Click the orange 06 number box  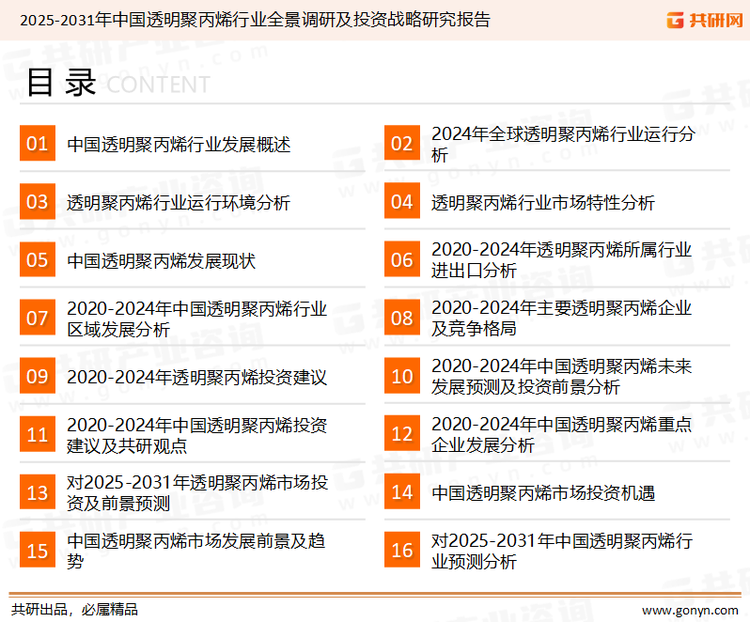[x=402, y=259]
